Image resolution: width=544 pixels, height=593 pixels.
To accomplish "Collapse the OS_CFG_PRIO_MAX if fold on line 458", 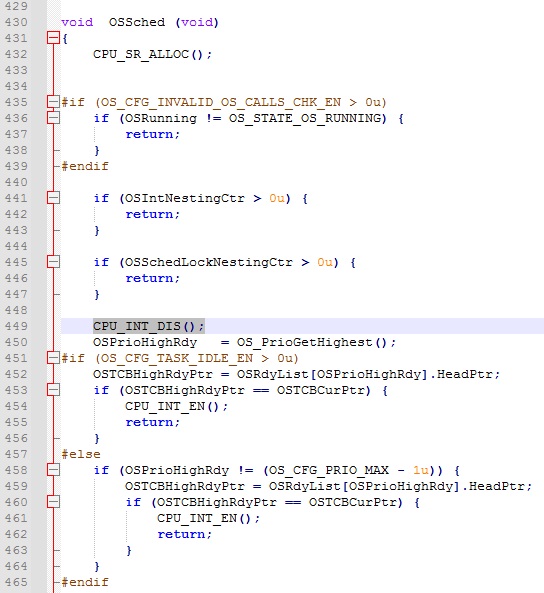I will click(53, 470).
